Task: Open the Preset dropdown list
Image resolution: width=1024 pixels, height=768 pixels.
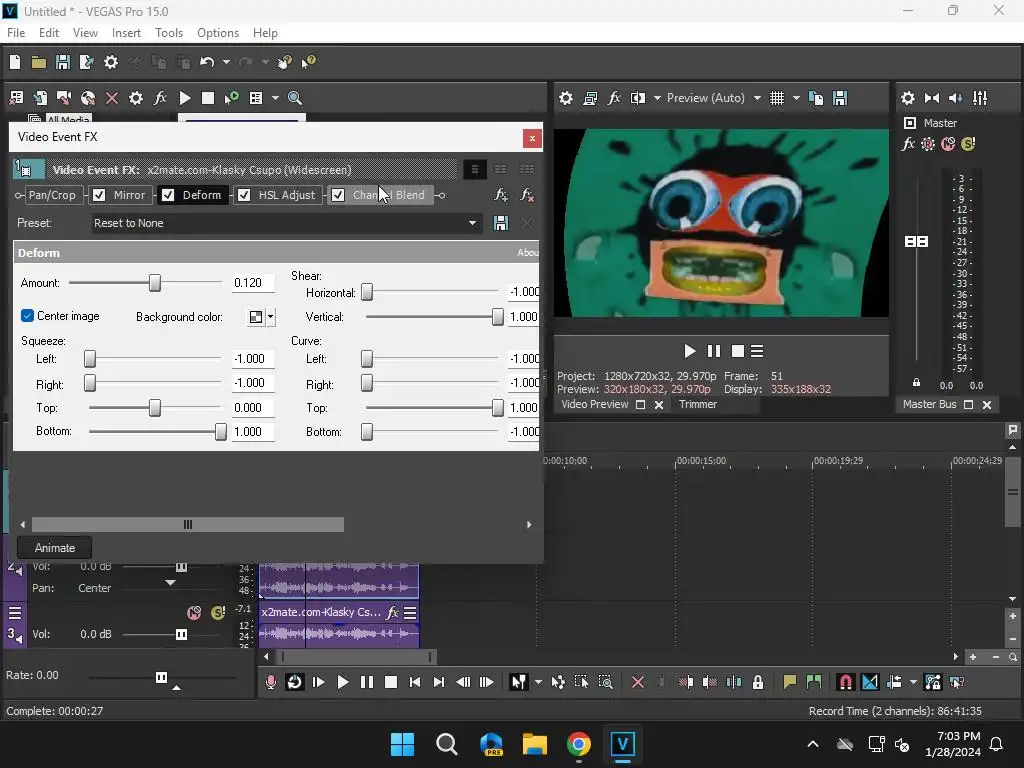Action: 472,223
